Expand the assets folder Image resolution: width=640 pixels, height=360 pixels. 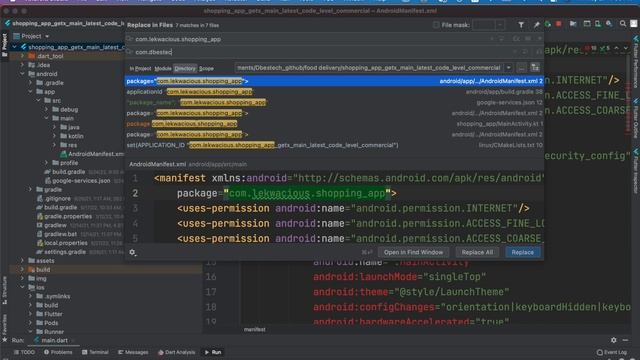pyautogui.click(x=22, y=260)
